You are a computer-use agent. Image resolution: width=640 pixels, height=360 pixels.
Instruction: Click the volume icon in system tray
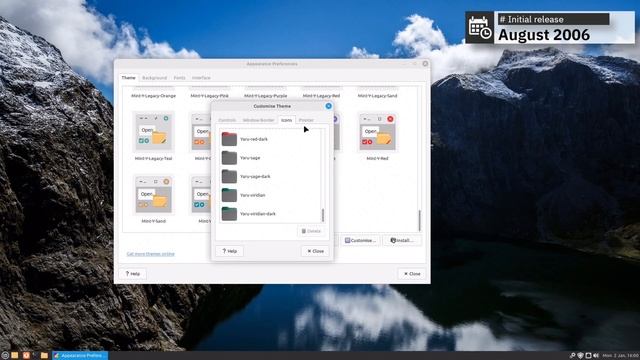[596, 356]
